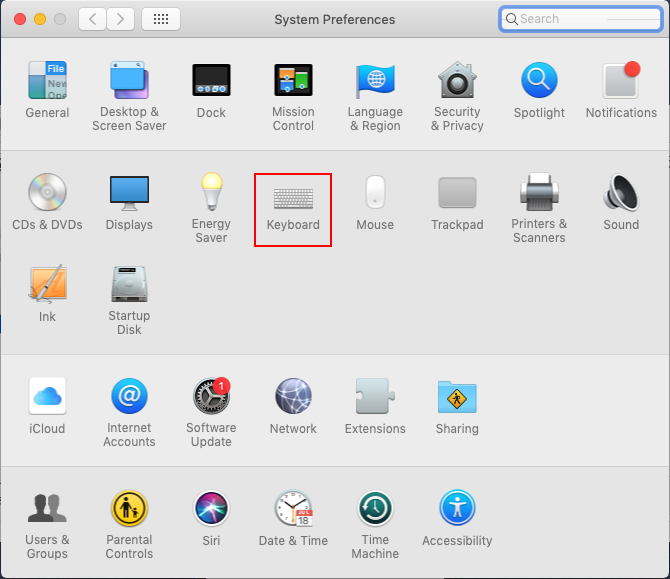Close the System Preferences window
The height and width of the screenshot is (579, 670).
point(20,19)
